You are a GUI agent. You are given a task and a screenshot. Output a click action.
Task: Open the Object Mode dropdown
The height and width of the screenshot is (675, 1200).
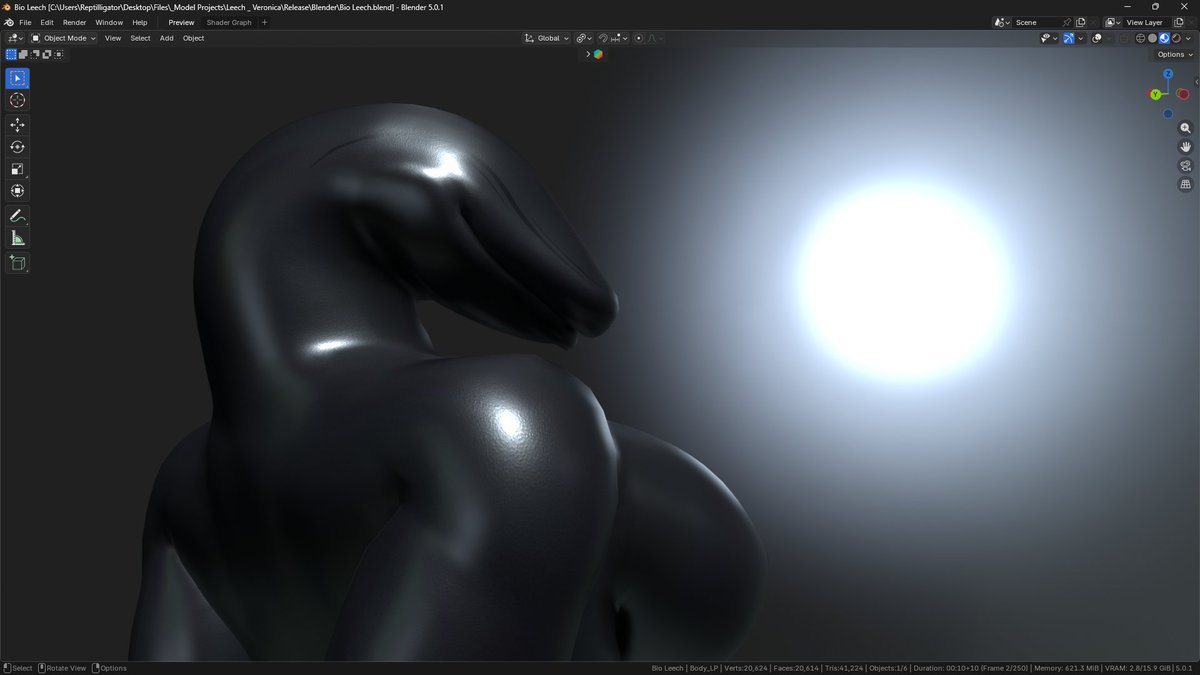(64, 38)
